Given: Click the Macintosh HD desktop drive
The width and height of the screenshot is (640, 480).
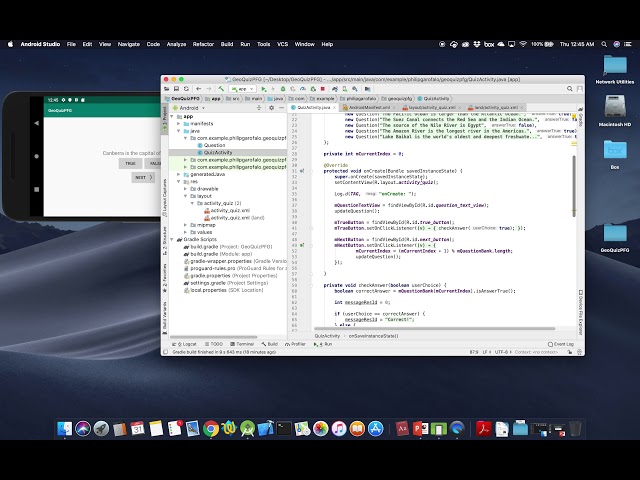Looking at the screenshot, I should pos(615,110).
